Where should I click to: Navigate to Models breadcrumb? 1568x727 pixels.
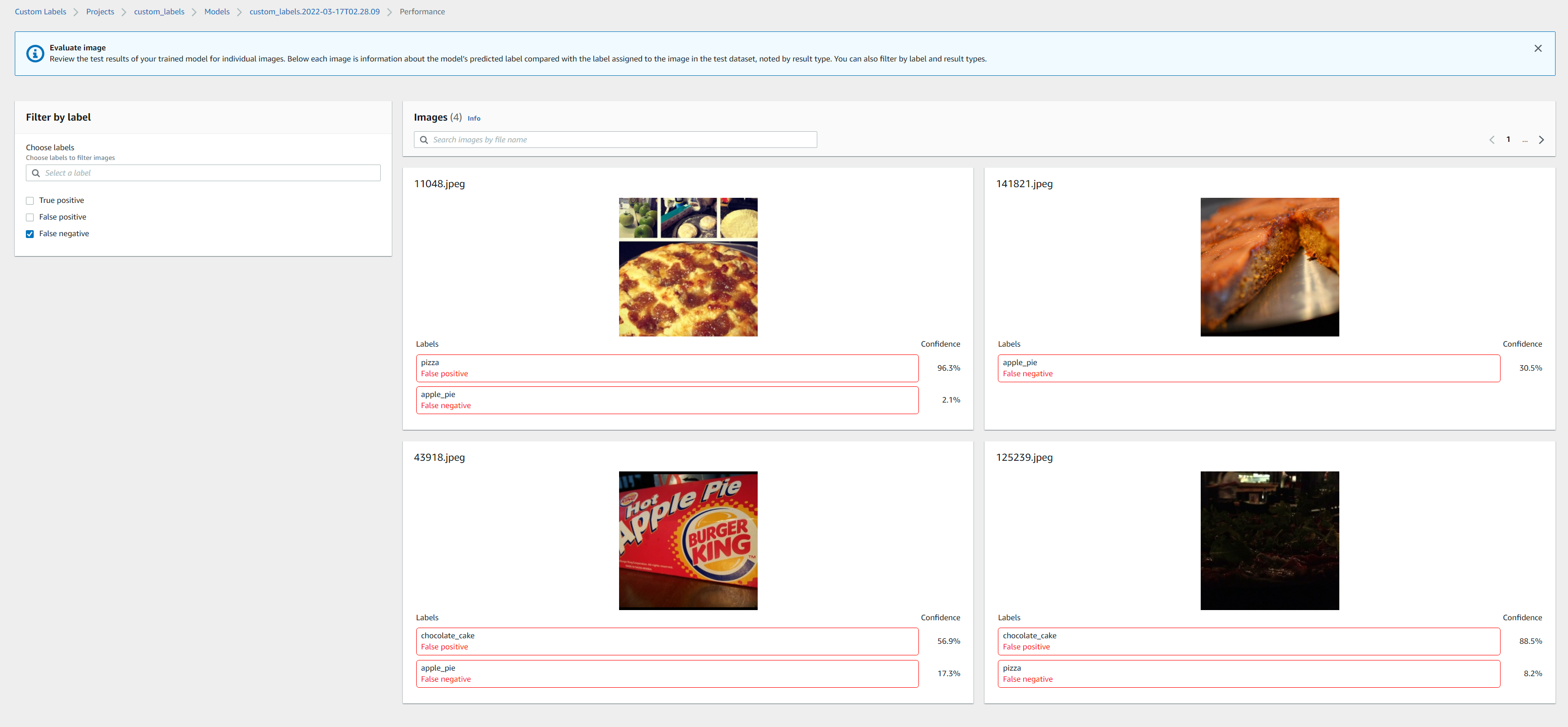pos(217,12)
